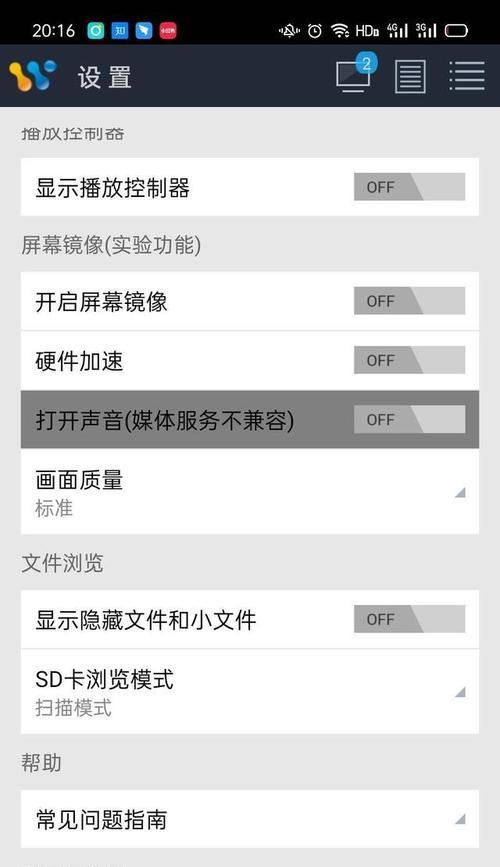The height and width of the screenshot is (867, 500).
Task: Open the hamburger menu icon
Action: coord(467,76)
